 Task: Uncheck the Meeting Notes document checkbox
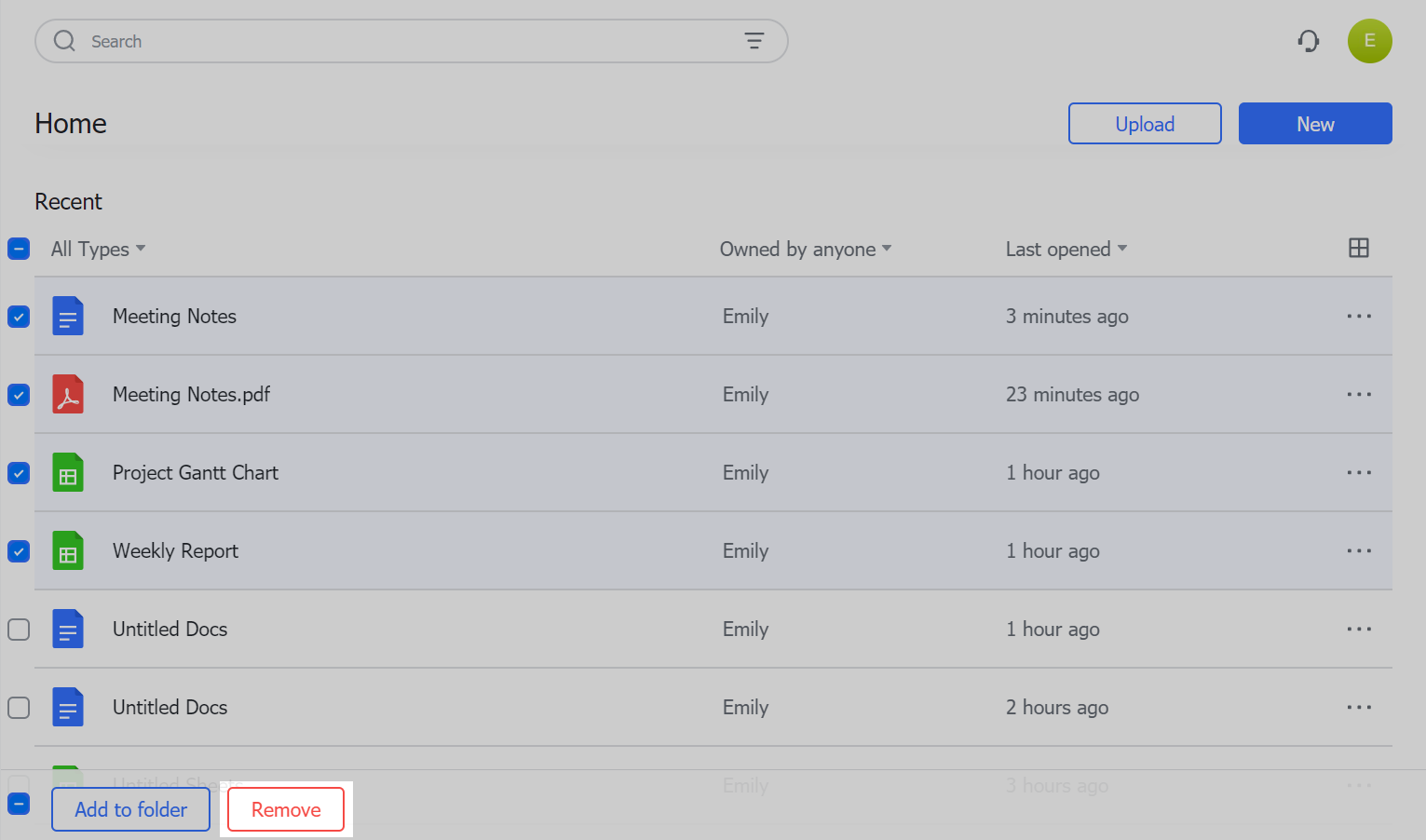point(19,317)
